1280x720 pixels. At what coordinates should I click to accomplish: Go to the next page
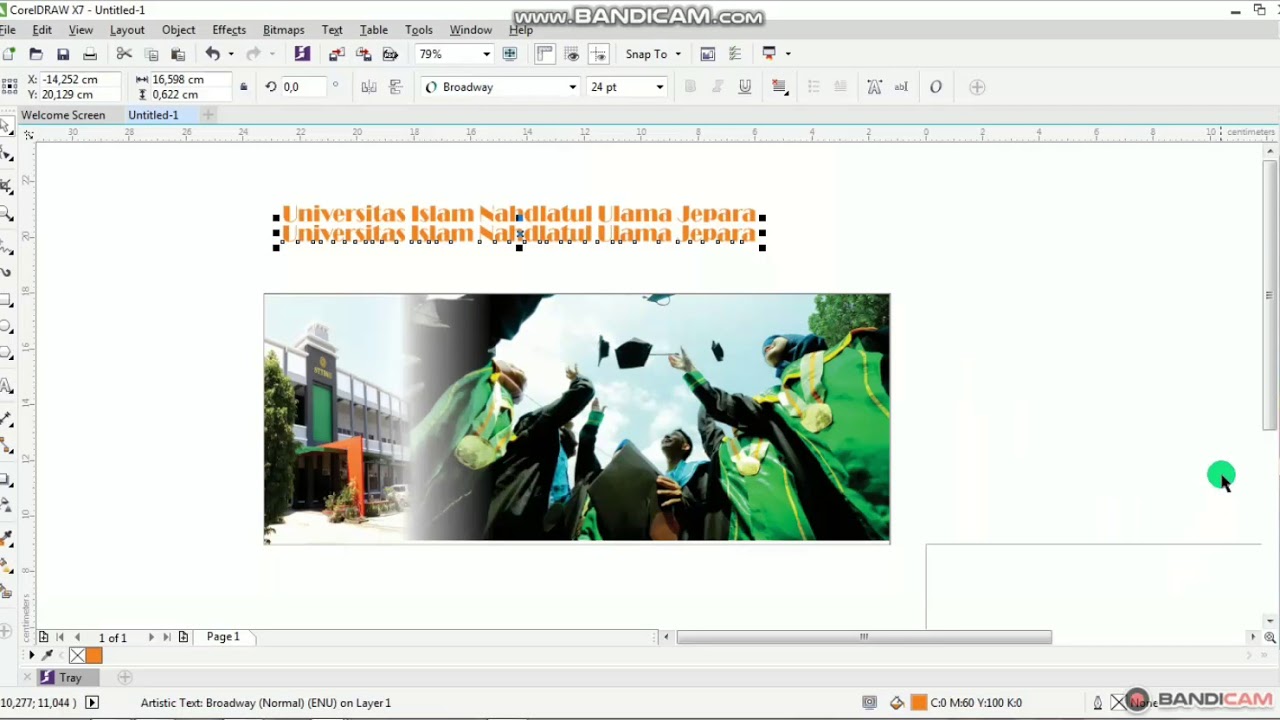[151, 637]
